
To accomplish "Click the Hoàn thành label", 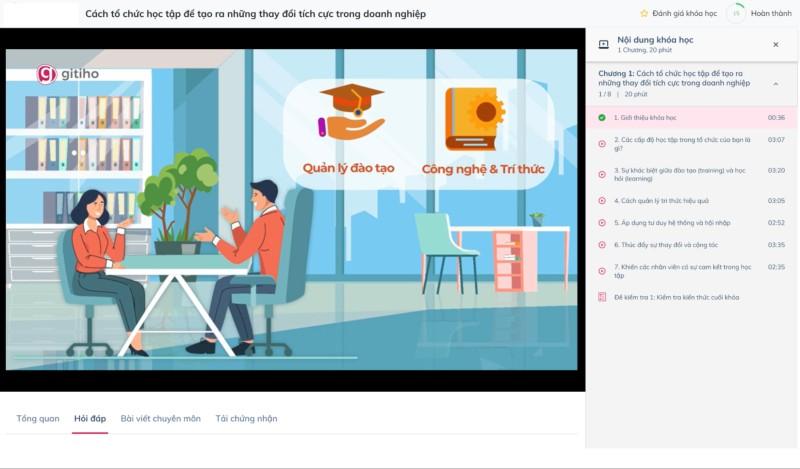I will pos(771,13).
